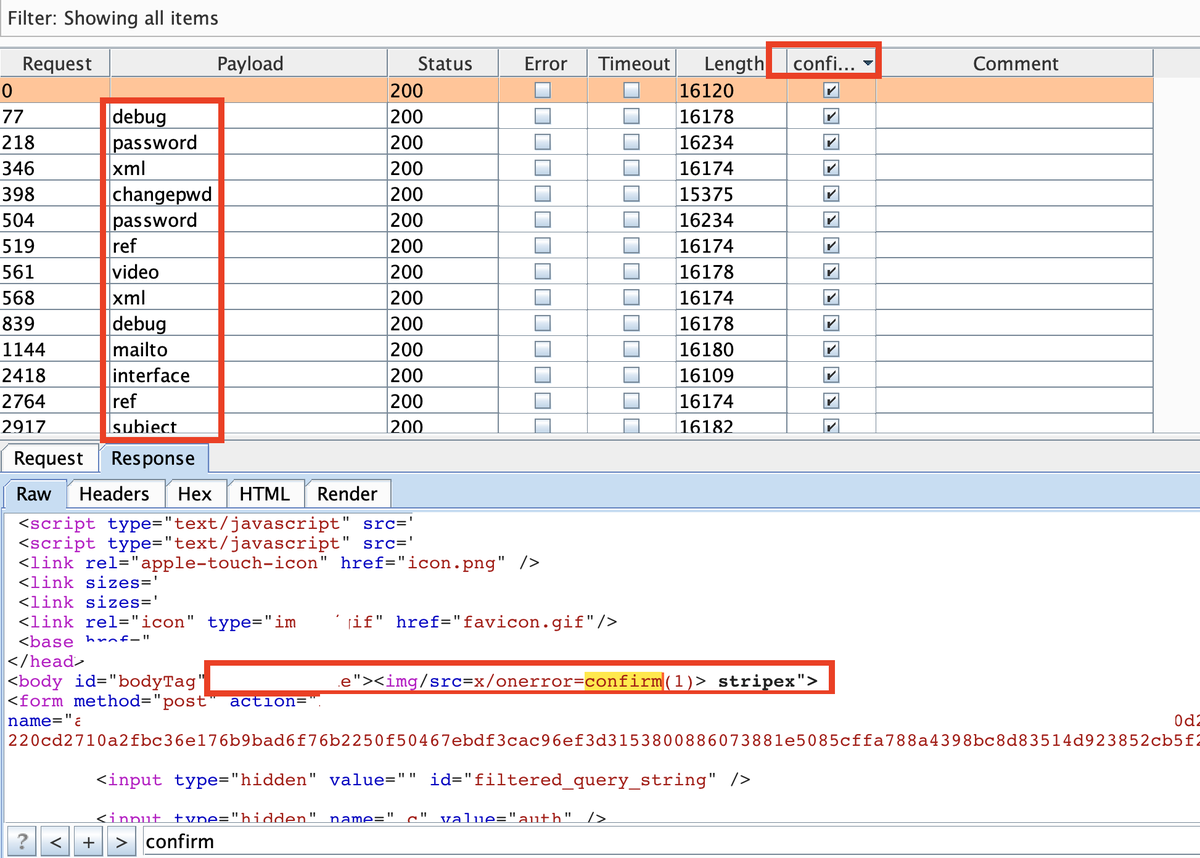Toggle confirm checkbox for request 1144
Viewport: 1200px width, 858px height.
(831, 350)
